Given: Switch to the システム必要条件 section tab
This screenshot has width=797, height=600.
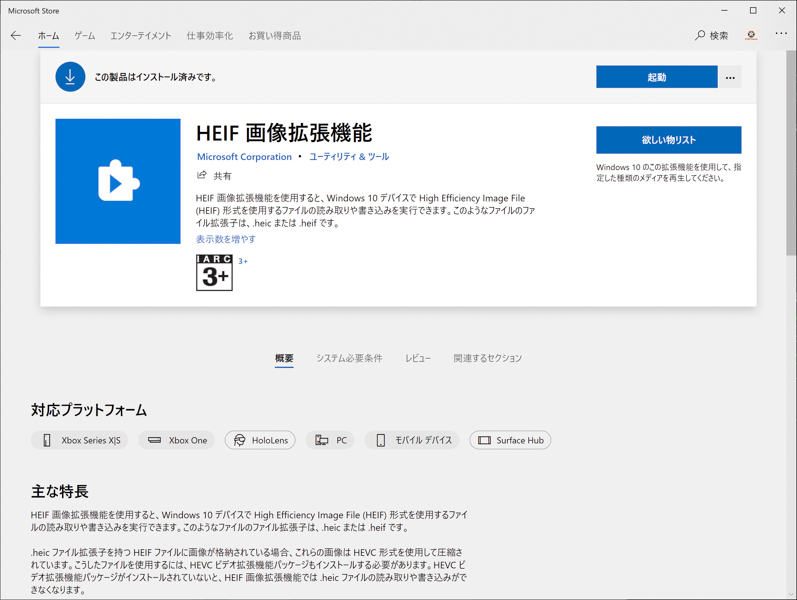Looking at the screenshot, I should 349,358.
